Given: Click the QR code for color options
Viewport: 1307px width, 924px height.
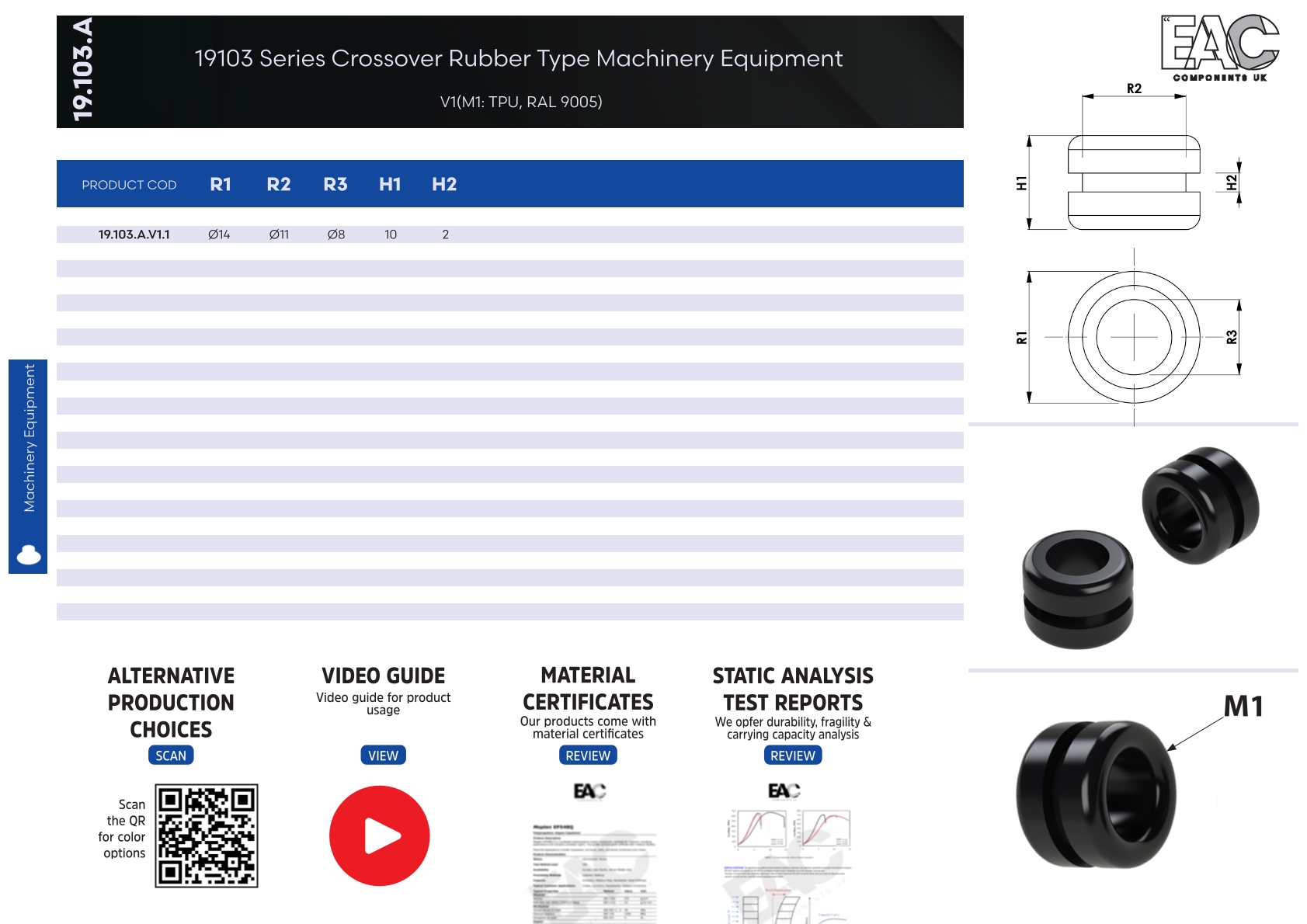Looking at the screenshot, I should point(207,835).
